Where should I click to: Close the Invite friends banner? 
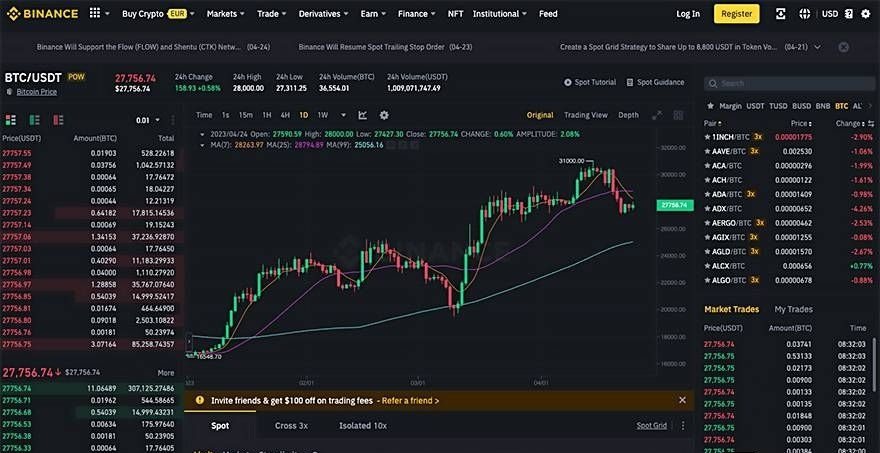[682, 400]
